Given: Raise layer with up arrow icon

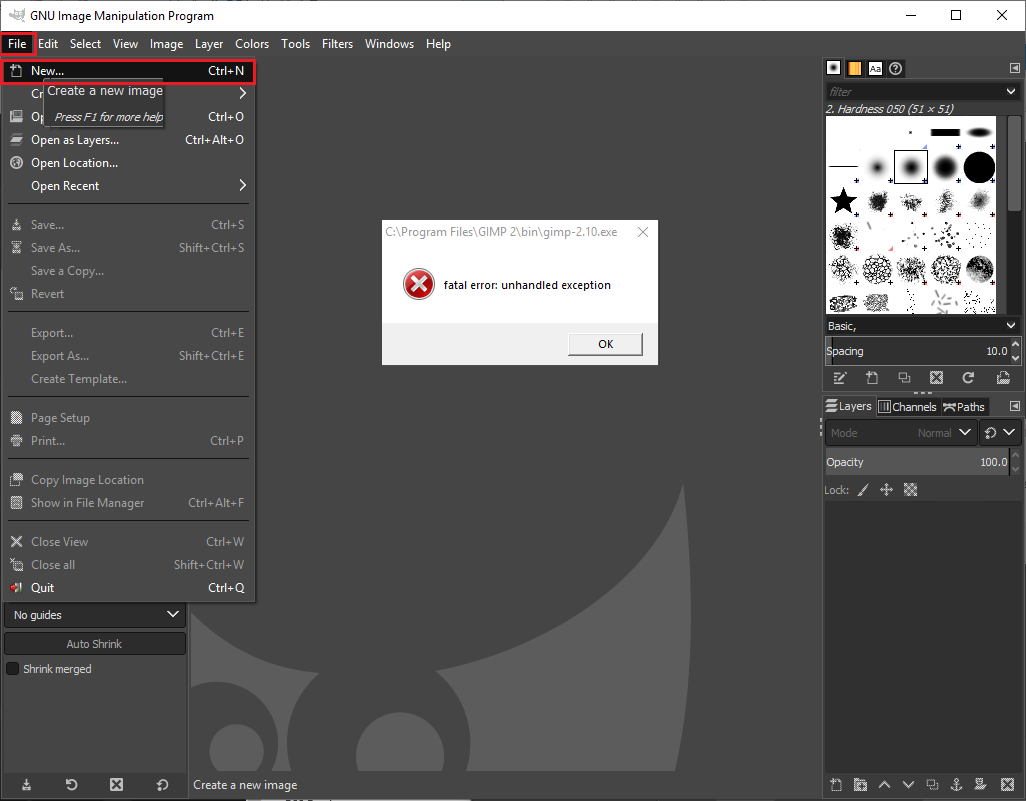Looking at the screenshot, I should pyautogui.click(x=885, y=785).
